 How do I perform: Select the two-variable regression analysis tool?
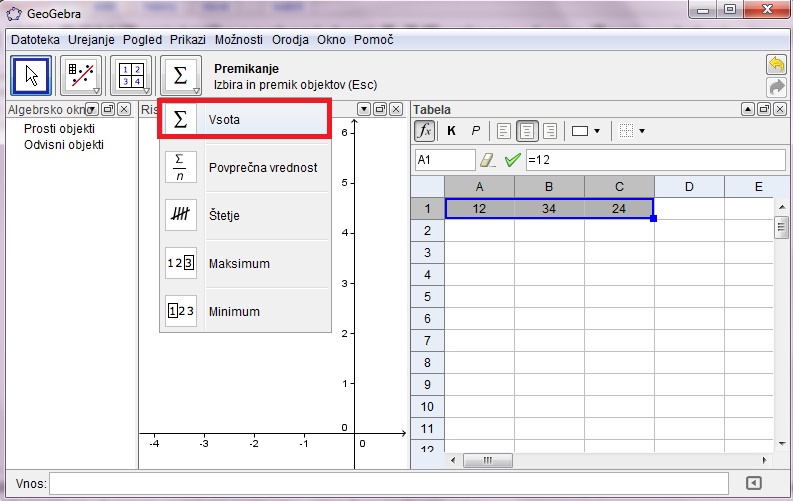81,76
